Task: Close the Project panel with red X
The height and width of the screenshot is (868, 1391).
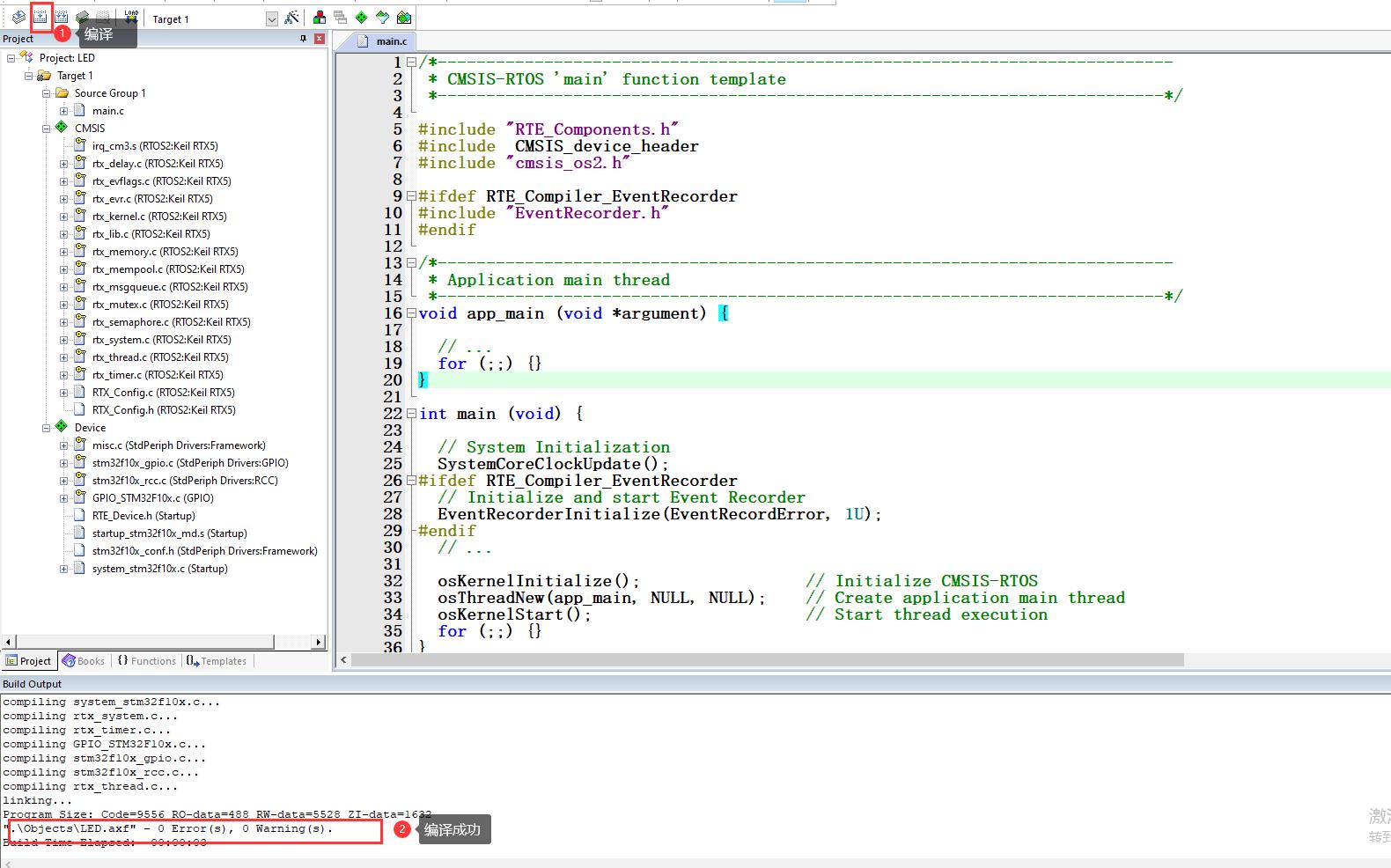Action: (x=319, y=39)
